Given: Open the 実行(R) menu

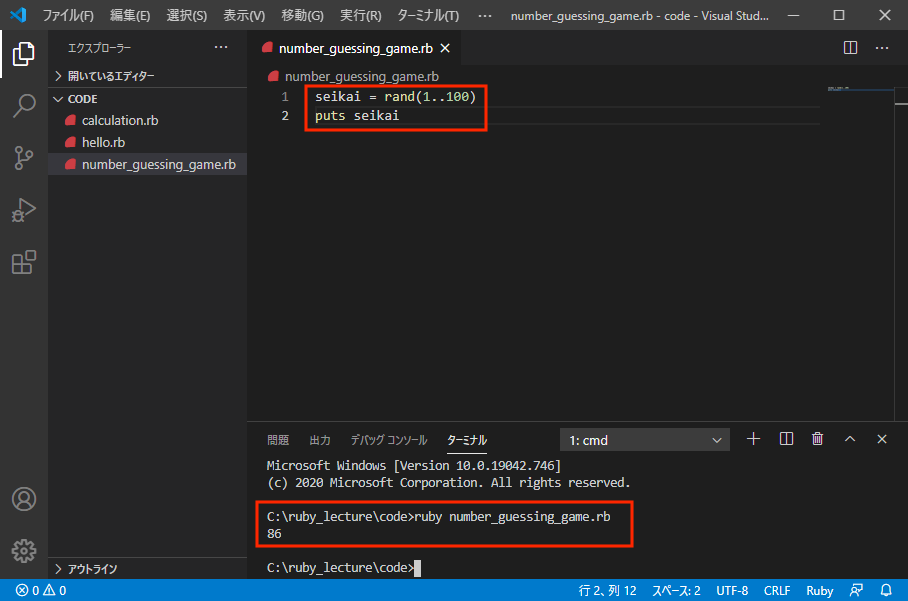Looking at the screenshot, I should point(360,16).
